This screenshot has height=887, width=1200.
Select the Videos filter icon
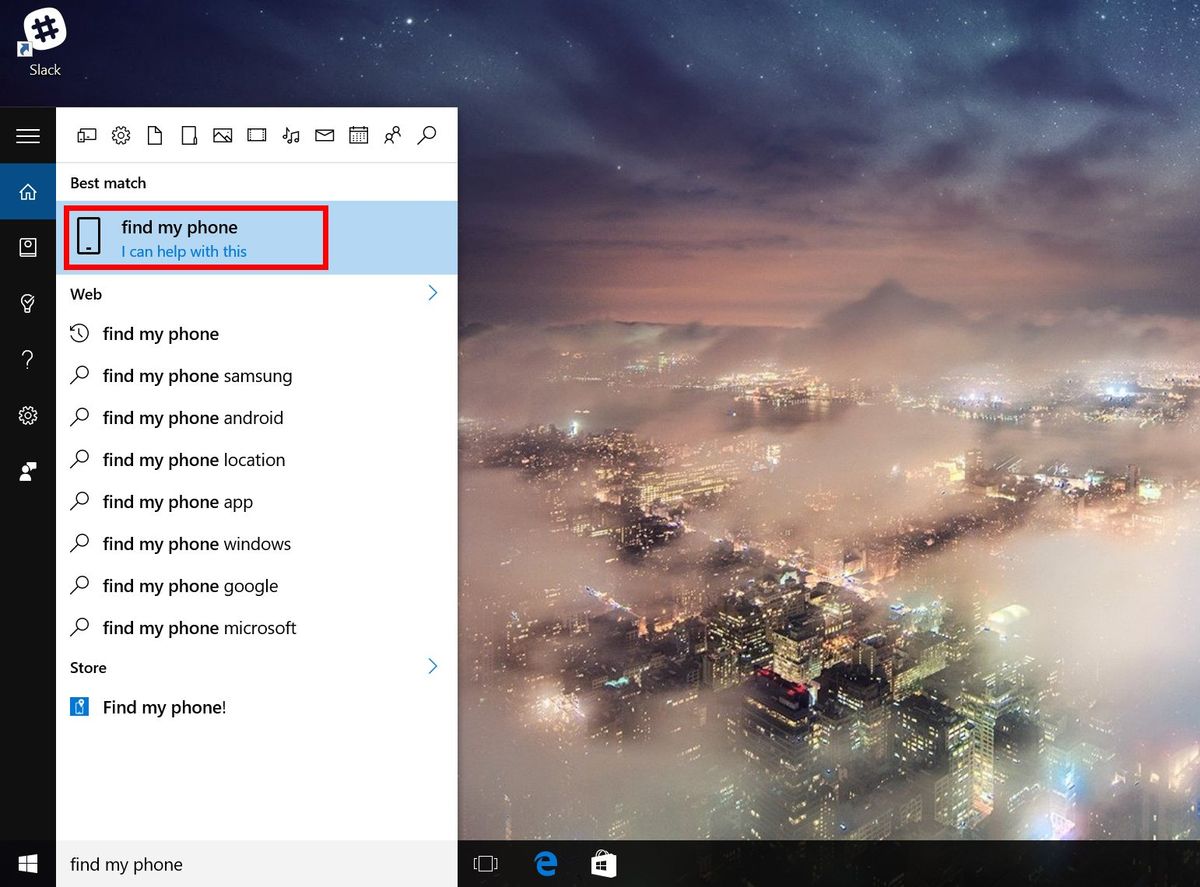click(256, 135)
